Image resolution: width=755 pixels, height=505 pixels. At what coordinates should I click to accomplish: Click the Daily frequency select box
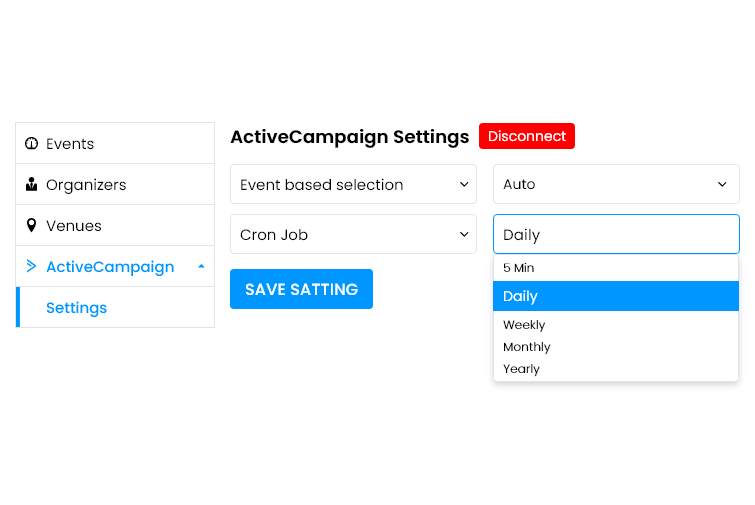point(616,234)
